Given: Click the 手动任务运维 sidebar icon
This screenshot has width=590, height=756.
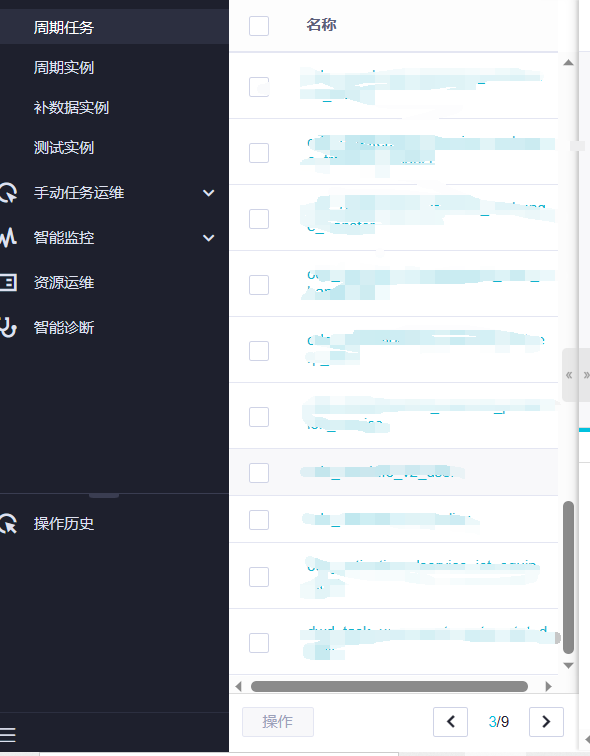Looking at the screenshot, I should click(8, 193).
